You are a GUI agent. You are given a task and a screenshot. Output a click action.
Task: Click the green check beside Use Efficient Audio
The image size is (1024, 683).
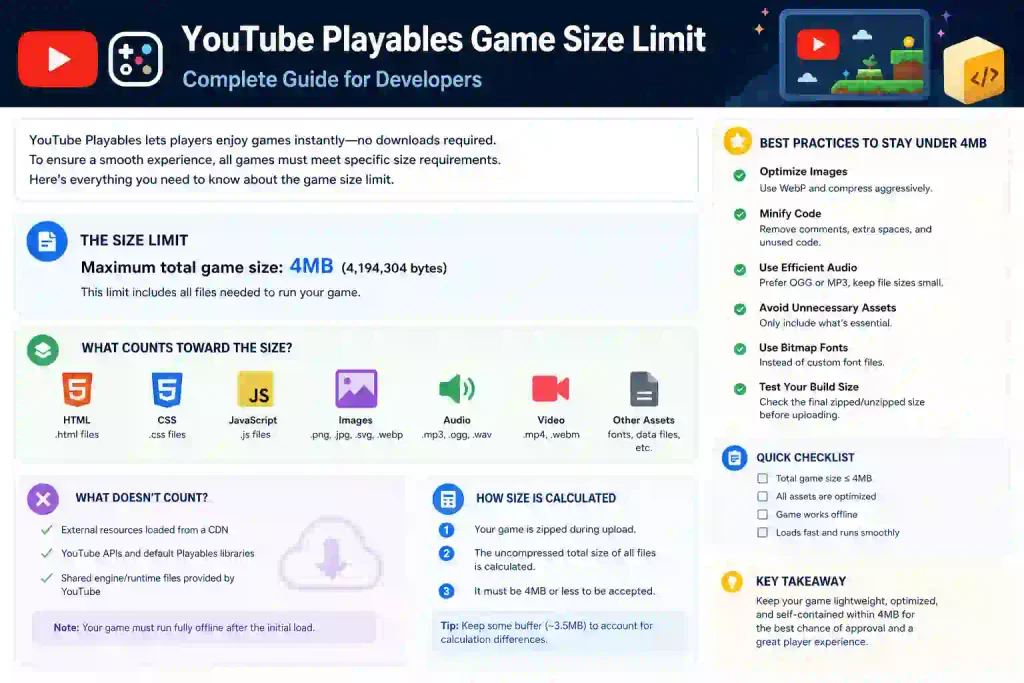click(x=739, y=269)
